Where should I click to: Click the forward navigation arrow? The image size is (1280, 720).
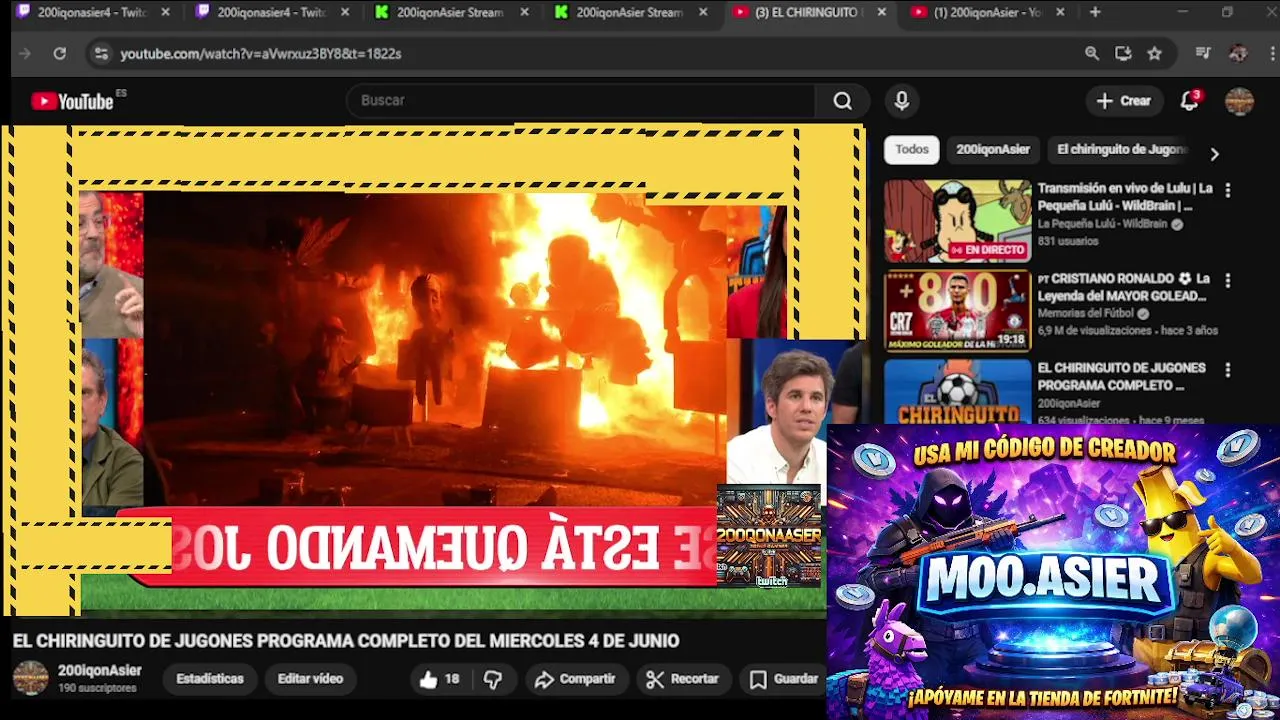click(x=25, y=54)
